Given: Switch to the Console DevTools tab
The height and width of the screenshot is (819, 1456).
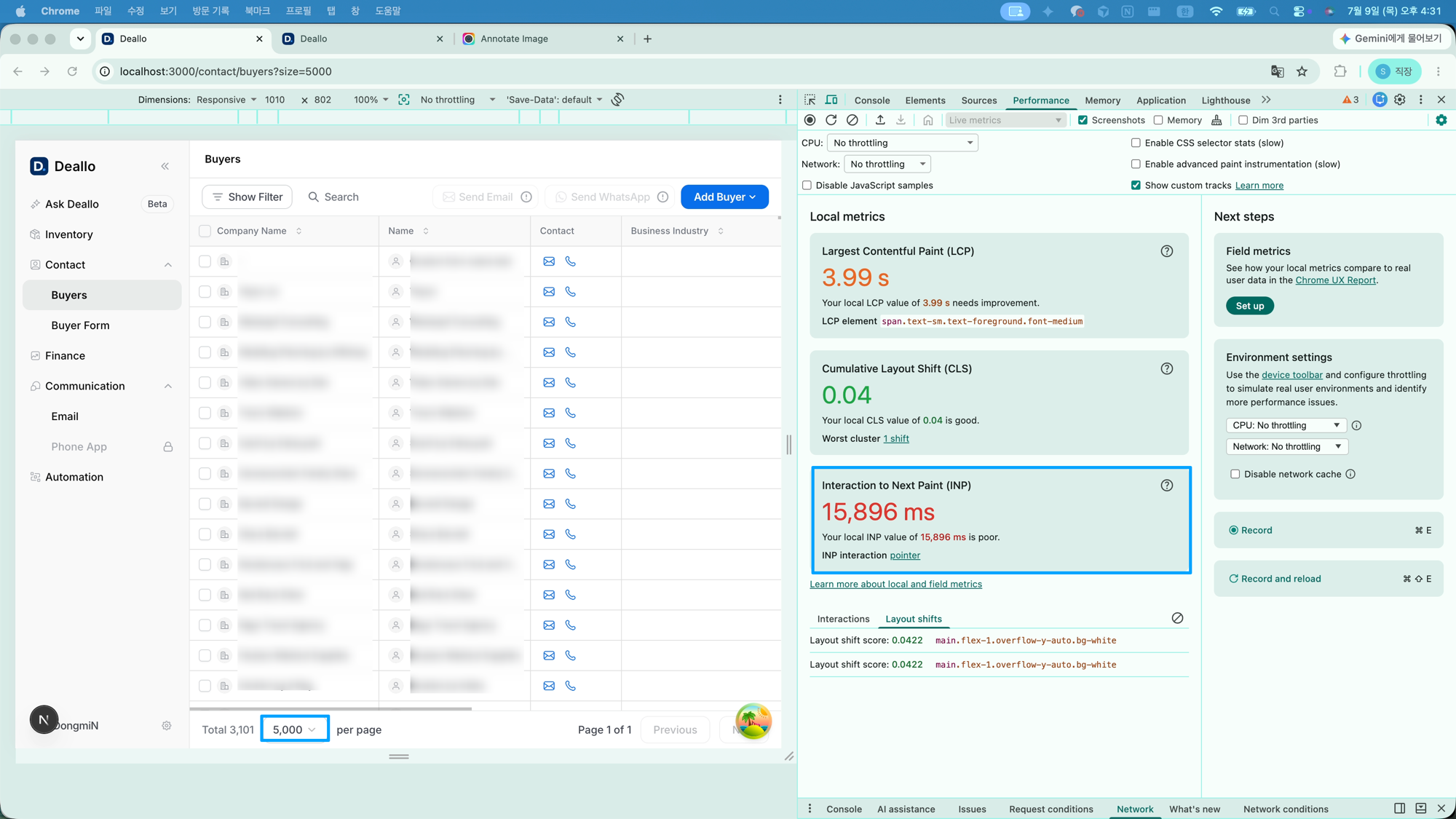Looking at the screenshot, I should tap(872, 100).
